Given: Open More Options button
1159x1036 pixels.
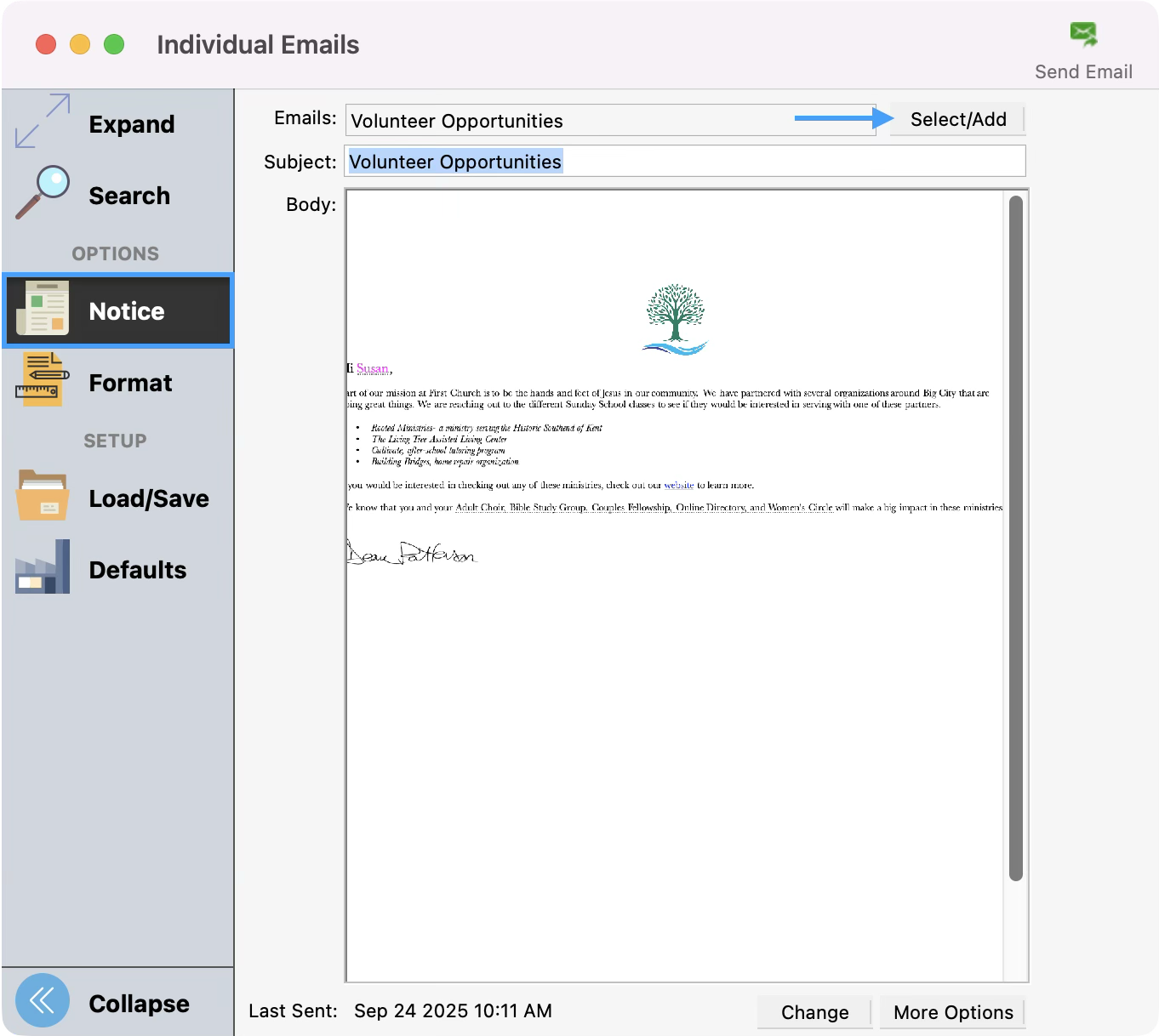Looking at the screenshot, I should point(953,1012).
